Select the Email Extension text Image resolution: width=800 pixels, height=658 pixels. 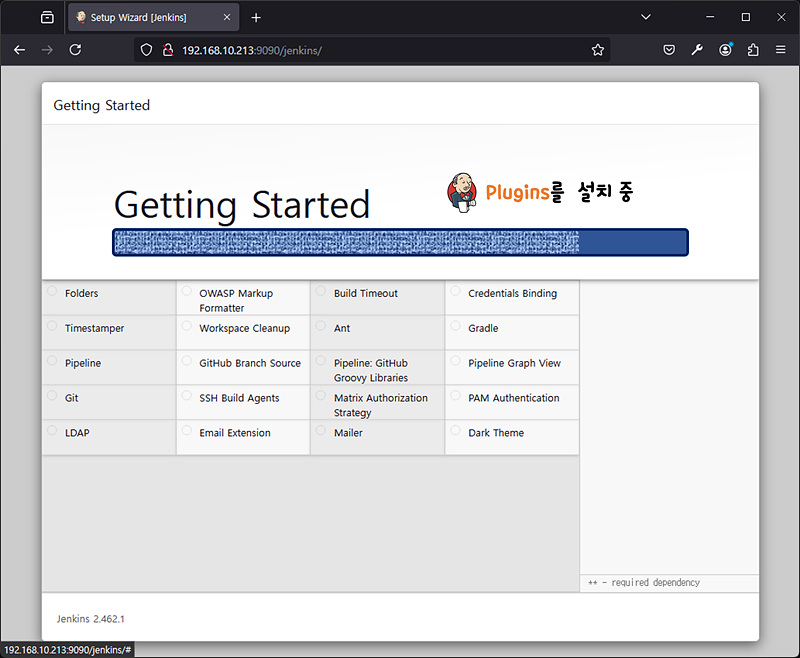coord(235,433)
